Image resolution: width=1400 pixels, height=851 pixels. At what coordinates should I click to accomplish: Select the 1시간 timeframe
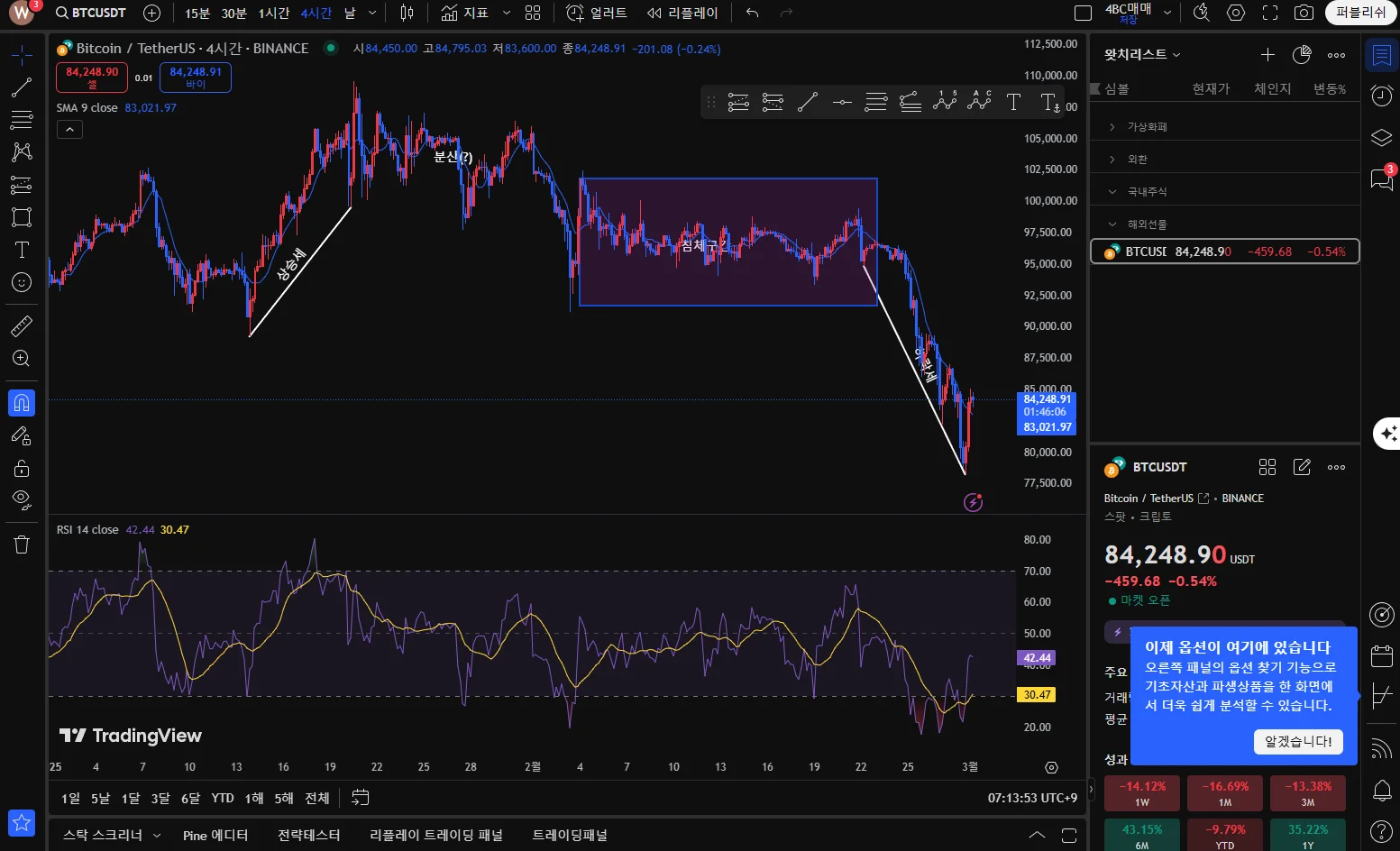(x=273, y=14)
